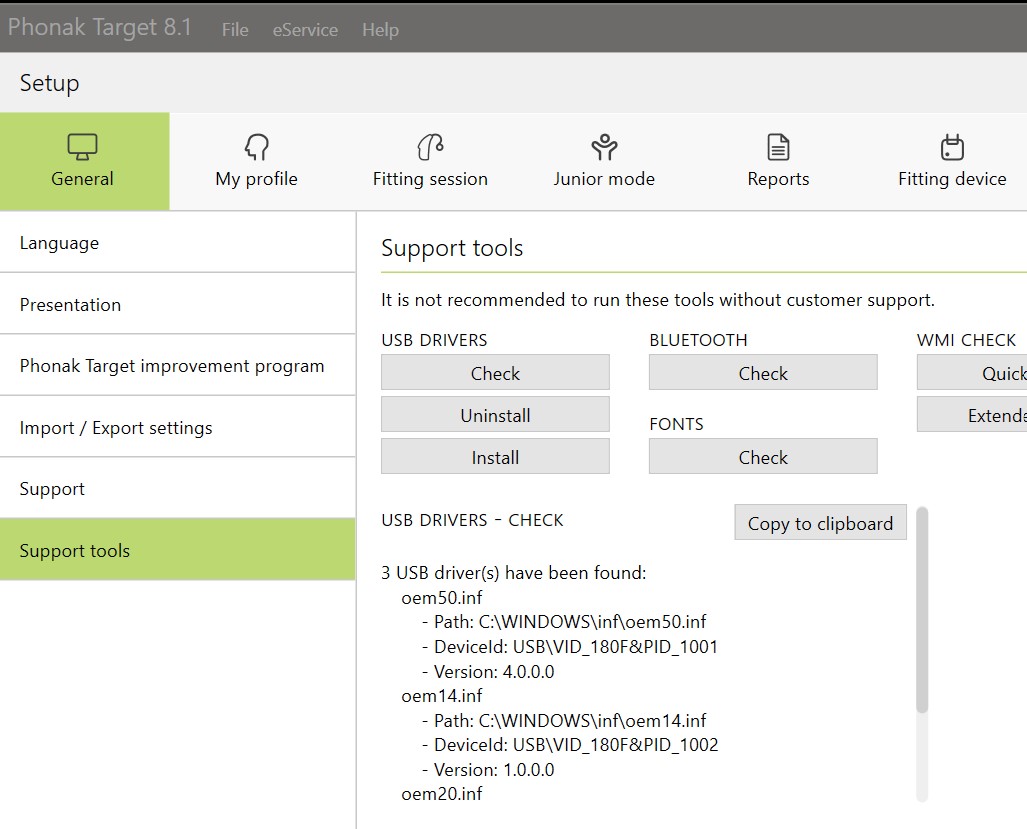This screenshot has height=829, width=1027.
Task: Click DeviceId USB\VID_180F&PID_1002 line
Action: (x=570, y=745)
